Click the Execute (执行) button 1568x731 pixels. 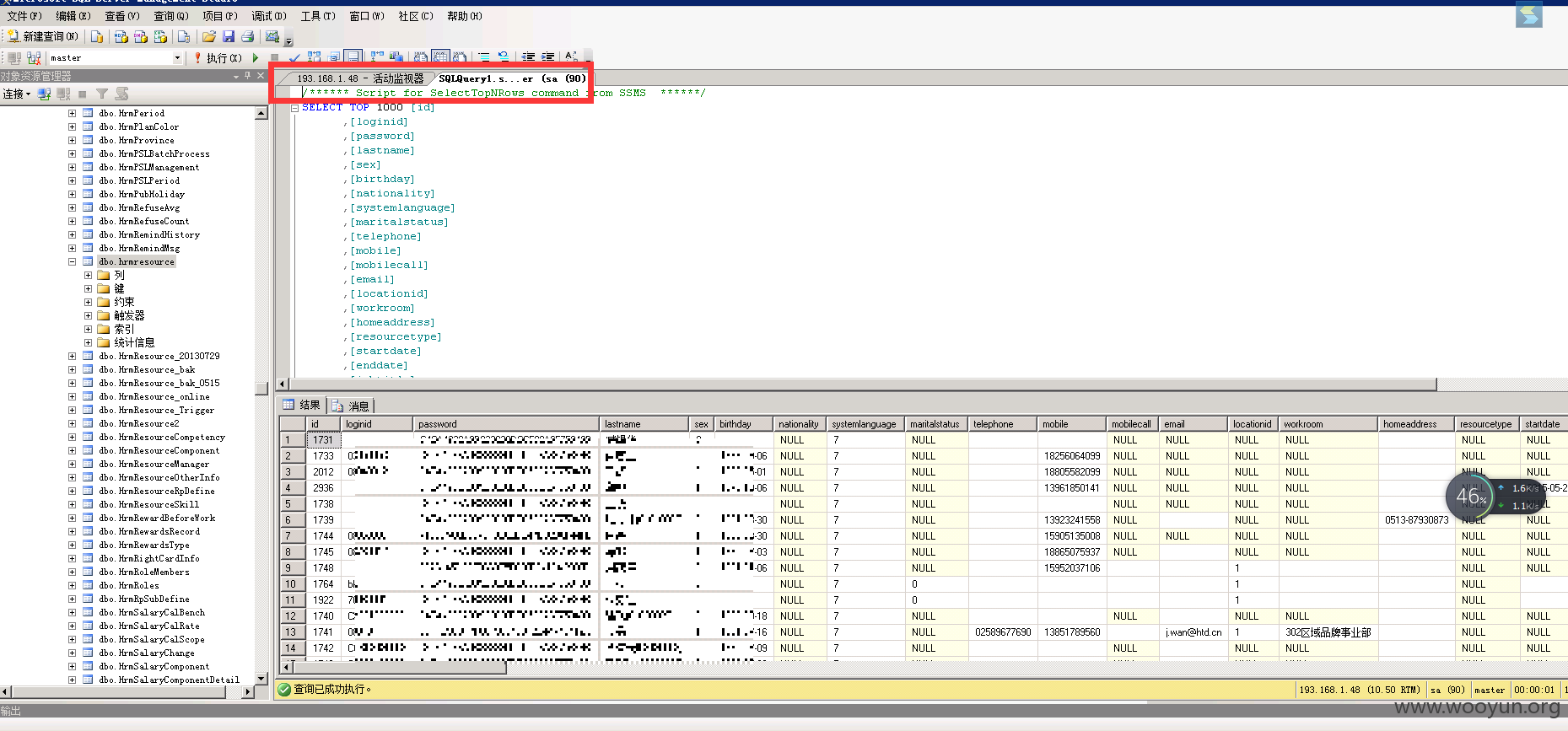(x=218, y=58)
